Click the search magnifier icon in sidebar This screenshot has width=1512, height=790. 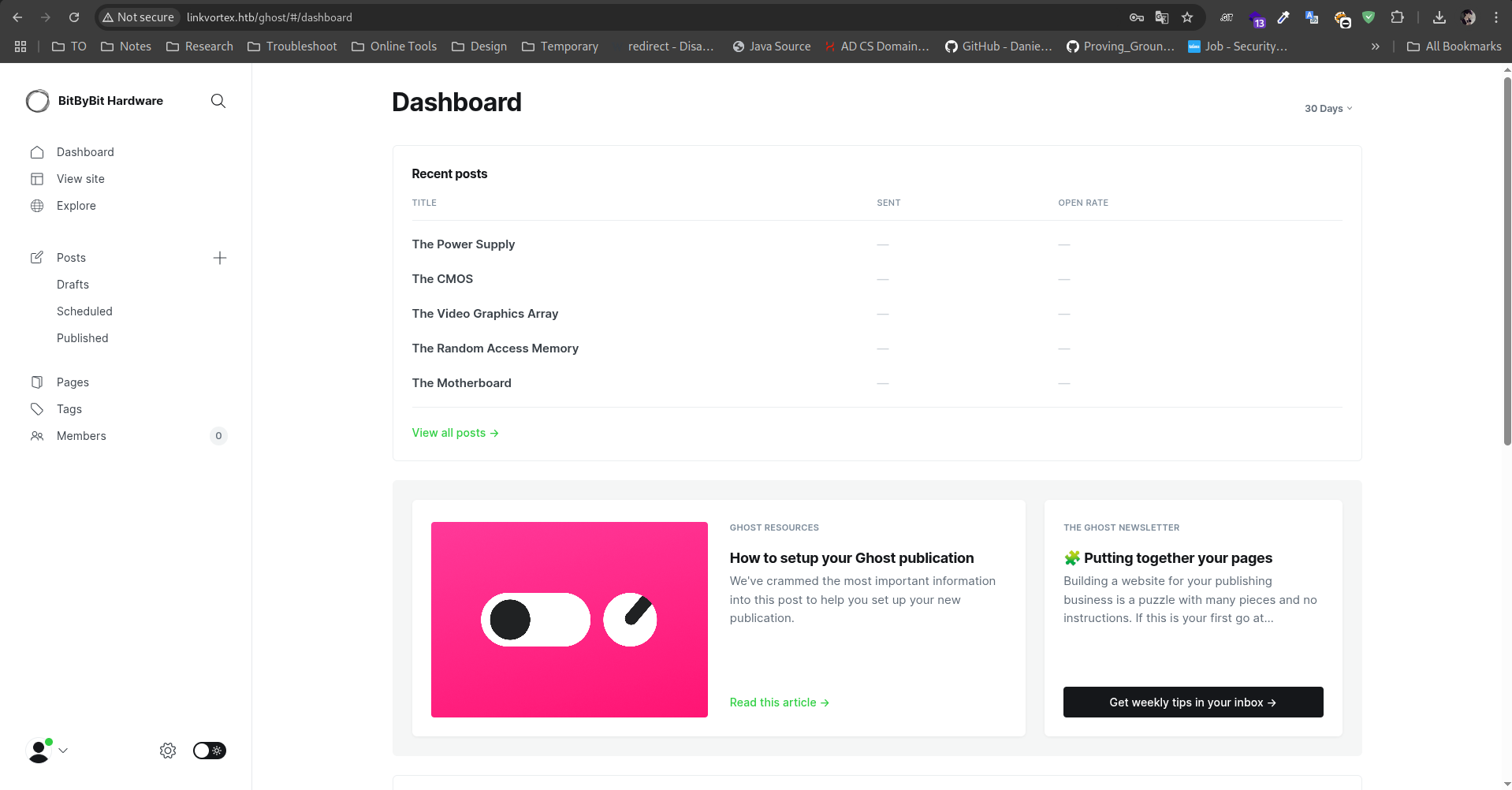pyautogui.click(x=218, y=101)
